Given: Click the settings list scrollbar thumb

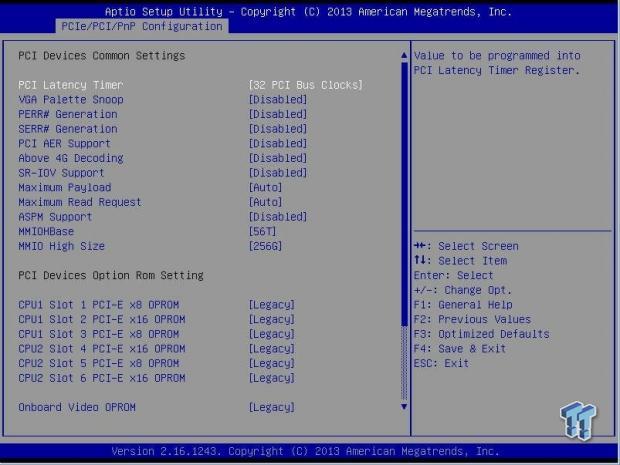Looking at the screenshot, I should click(404, 194).
